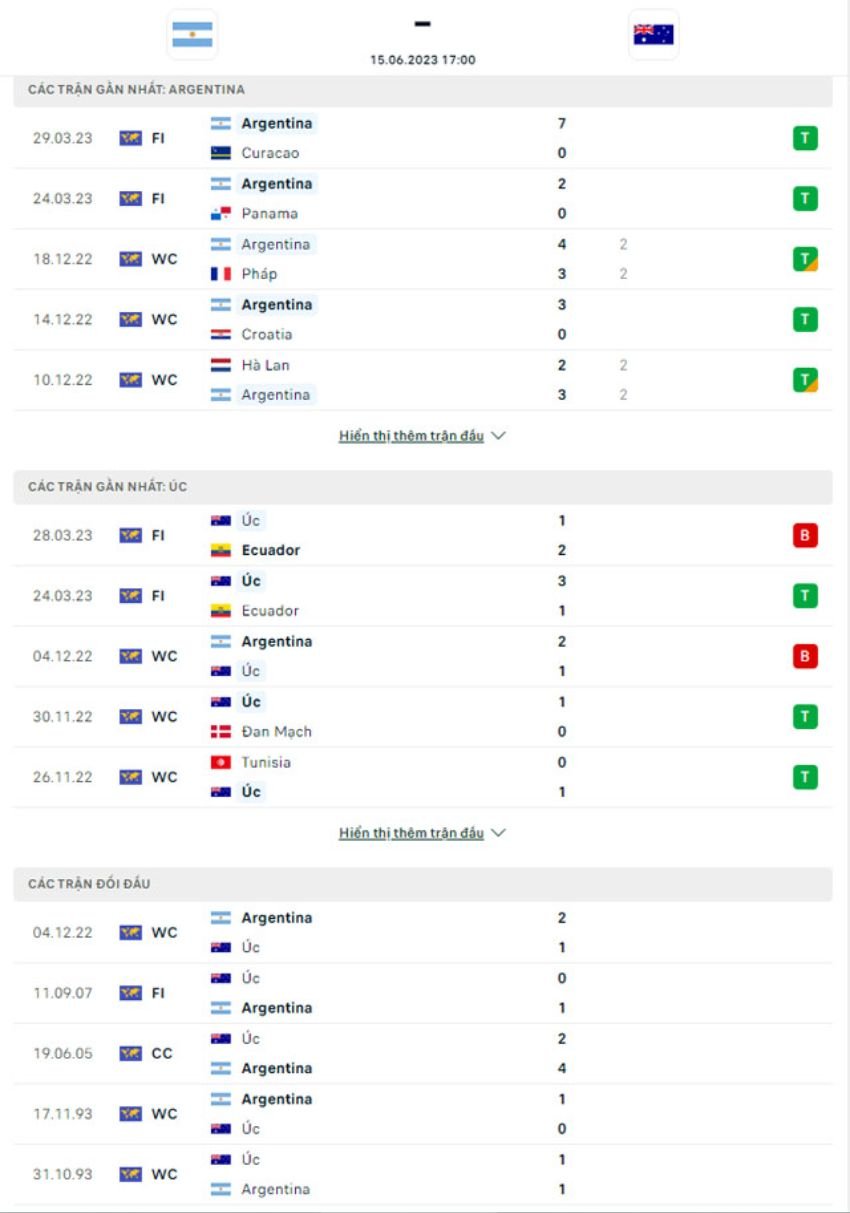Click the Croatia flag in the 14.12.22 row
Image resolution: width=850 pixels, height=1213 pixels.
click(x=221, y=334)
